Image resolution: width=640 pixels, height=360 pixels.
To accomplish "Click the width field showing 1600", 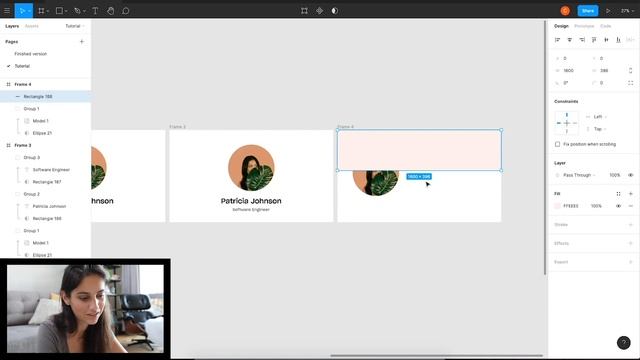I will tap(569, 71).
